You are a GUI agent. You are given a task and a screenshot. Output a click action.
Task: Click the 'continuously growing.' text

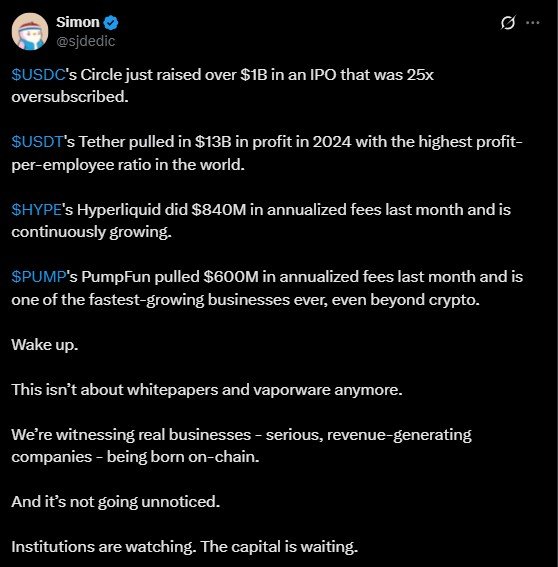pos(91,232)
